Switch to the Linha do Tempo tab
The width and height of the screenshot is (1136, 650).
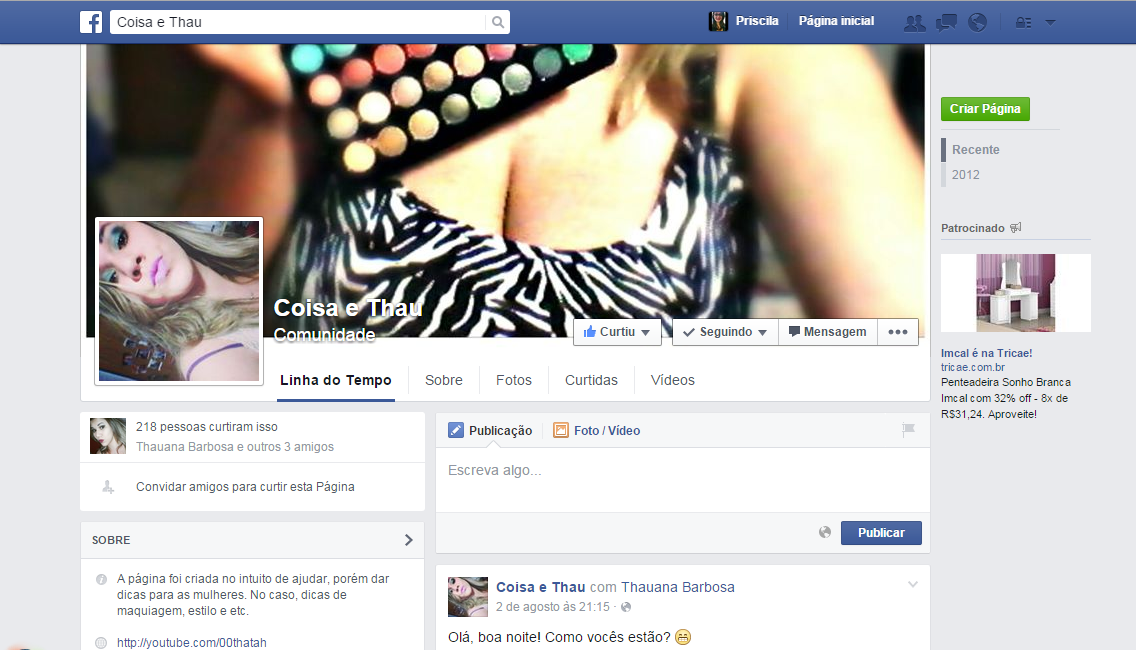(x=336, y=380)
